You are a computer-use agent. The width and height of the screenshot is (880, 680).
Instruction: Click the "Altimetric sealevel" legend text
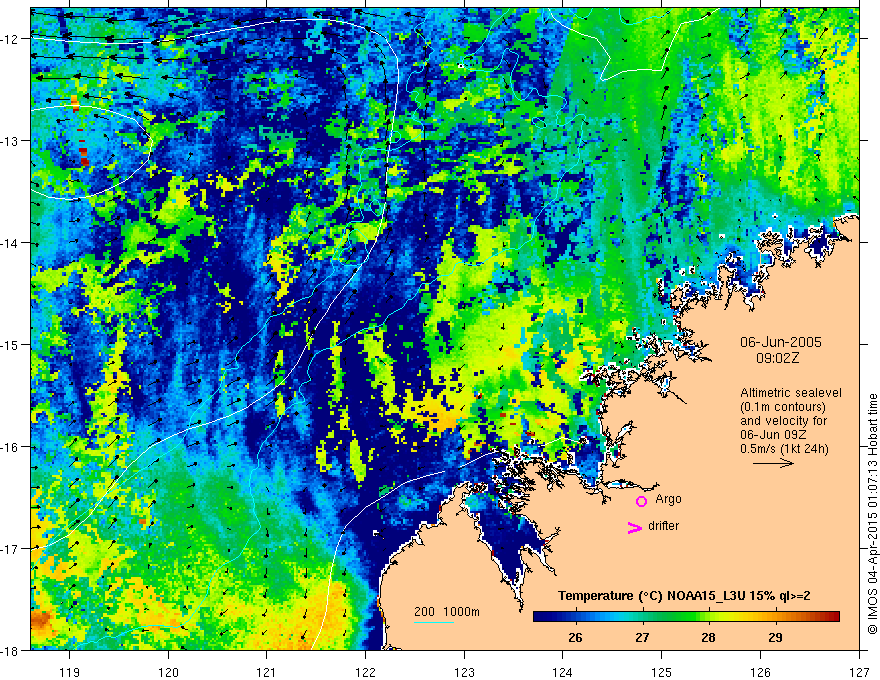pyautogui.click(x=791, y=393)
